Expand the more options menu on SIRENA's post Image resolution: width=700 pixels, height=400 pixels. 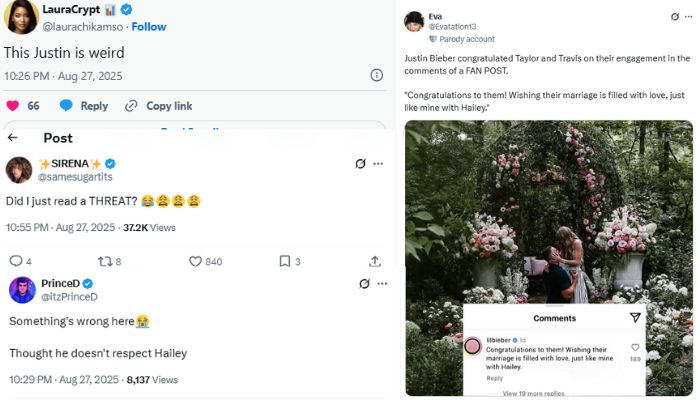pyautogui.click(x=378, y=164)
